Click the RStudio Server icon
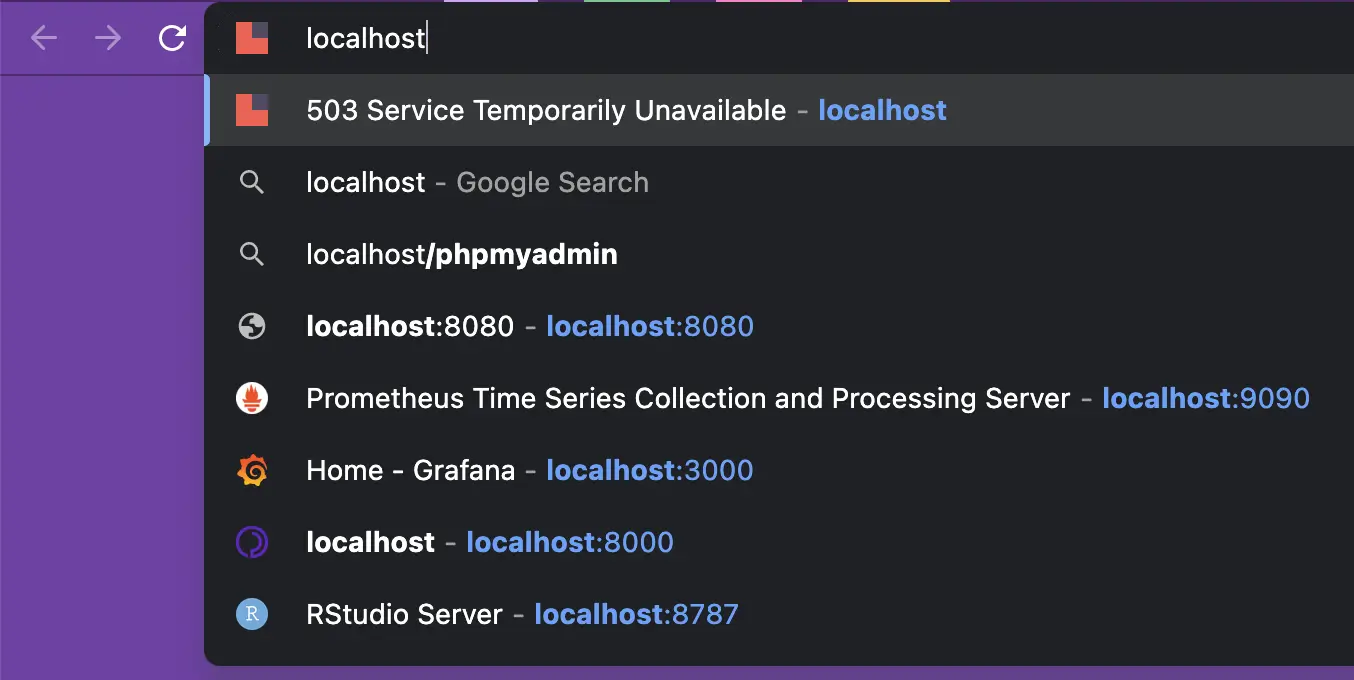 [x=252, y=614]
